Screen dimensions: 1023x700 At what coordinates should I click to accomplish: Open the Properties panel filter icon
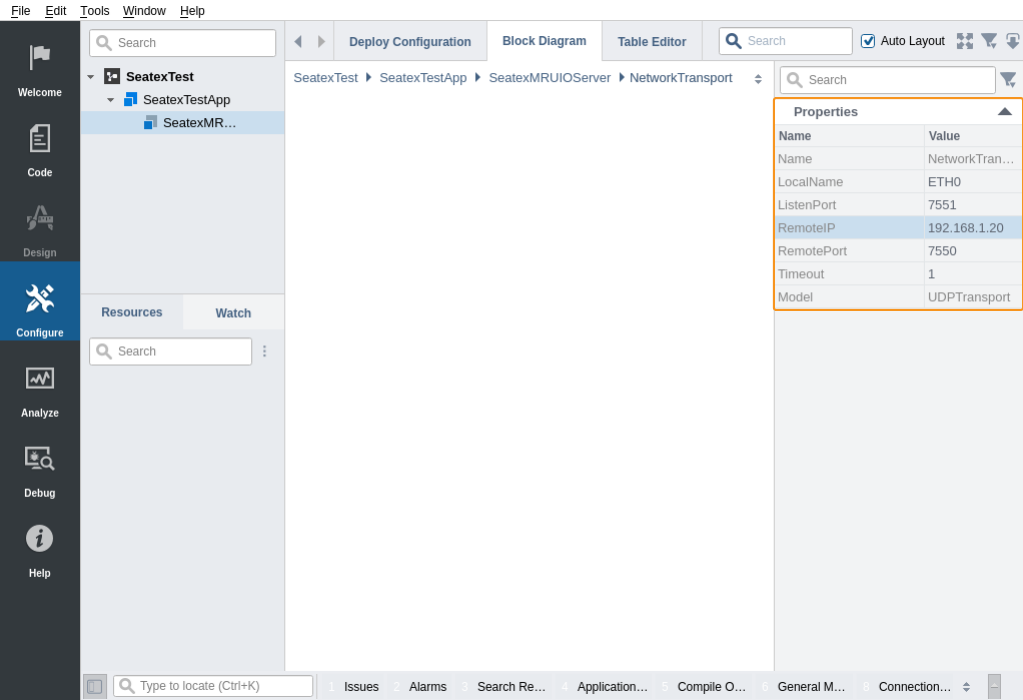pos(1008,80)
